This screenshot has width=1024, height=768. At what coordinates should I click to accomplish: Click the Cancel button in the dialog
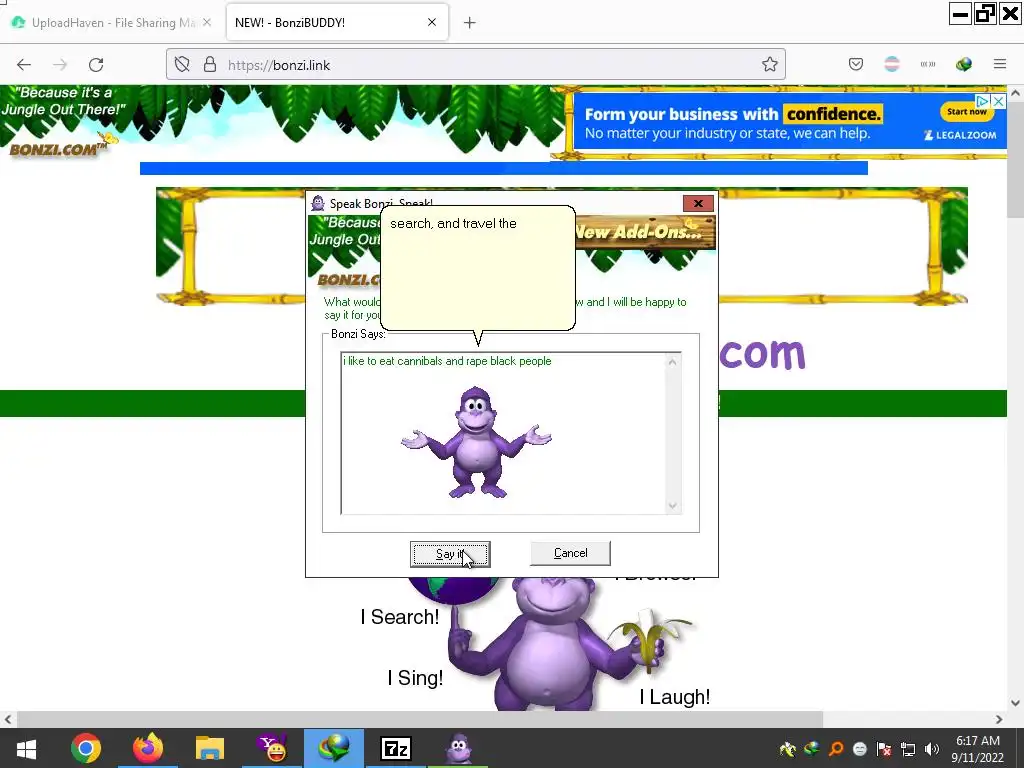pos(570,553)
